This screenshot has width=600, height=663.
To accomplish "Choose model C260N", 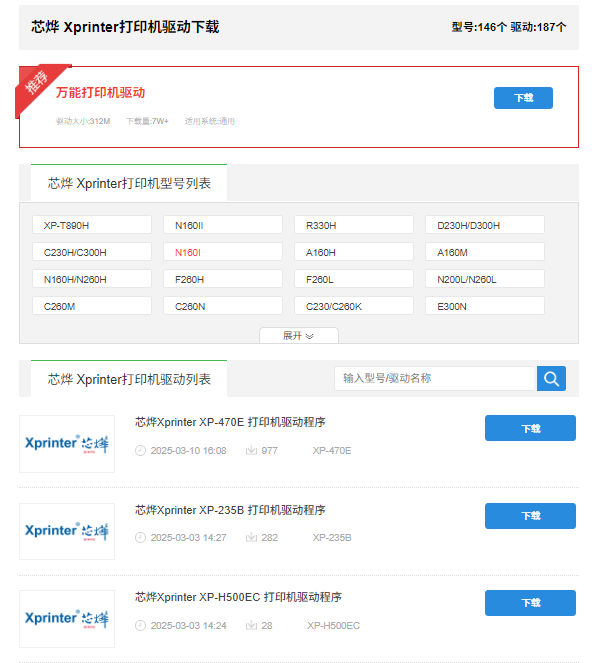I will (223, 306).
